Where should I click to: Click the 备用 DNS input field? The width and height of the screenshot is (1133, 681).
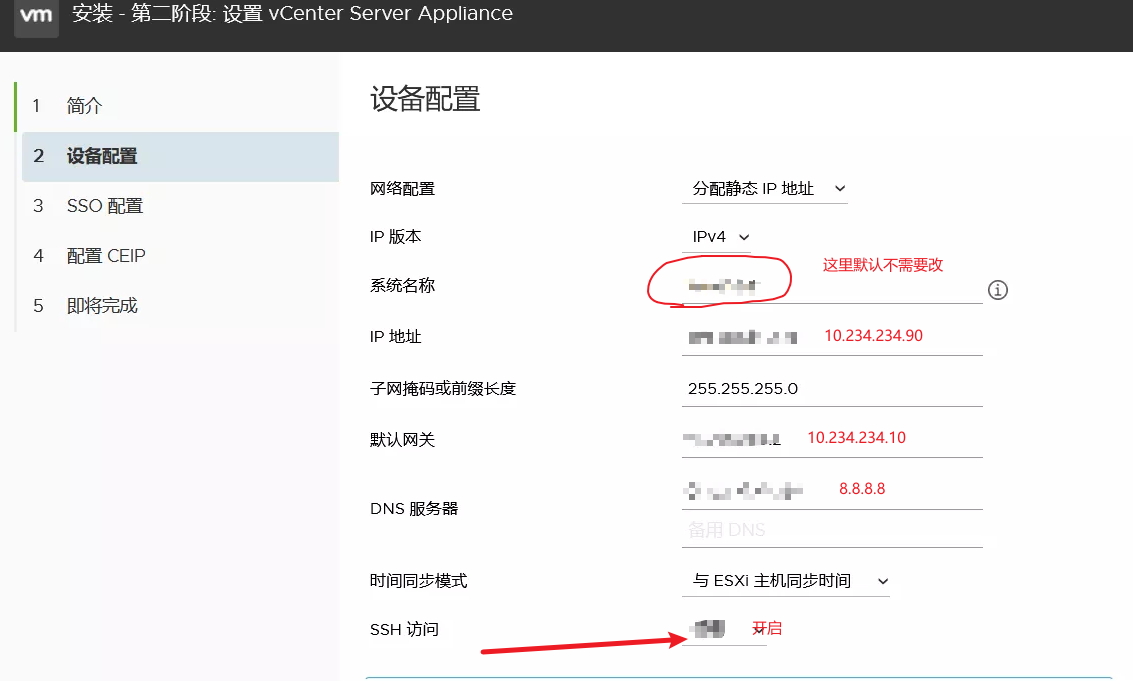point(830,530)
